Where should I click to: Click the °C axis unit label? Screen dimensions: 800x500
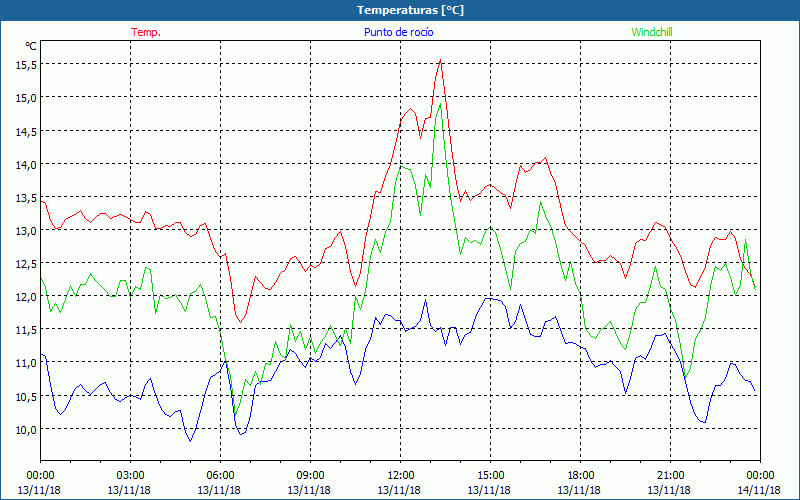tap(31, 46)
